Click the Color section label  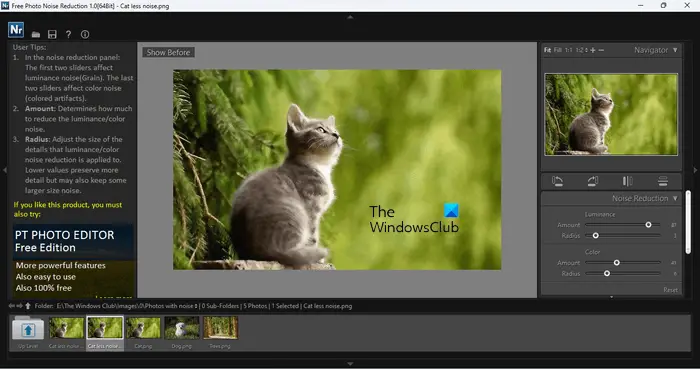coord(592,252)
